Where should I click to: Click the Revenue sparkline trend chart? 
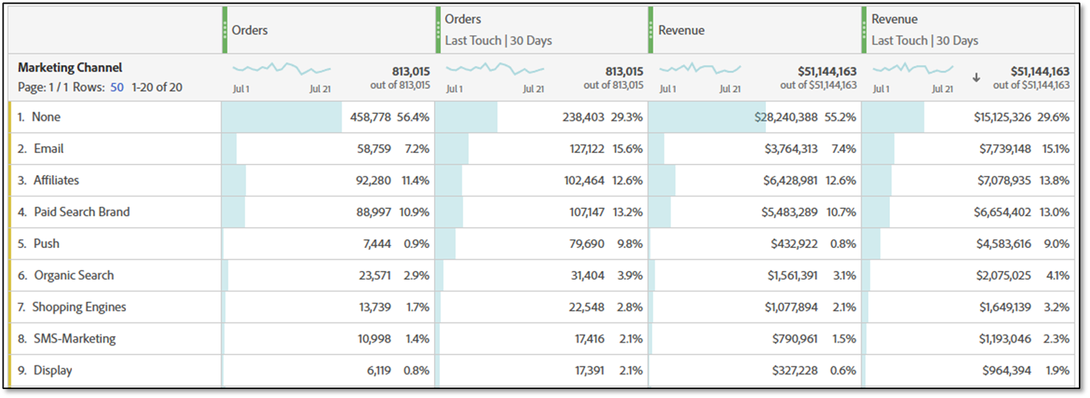[700, 69]
